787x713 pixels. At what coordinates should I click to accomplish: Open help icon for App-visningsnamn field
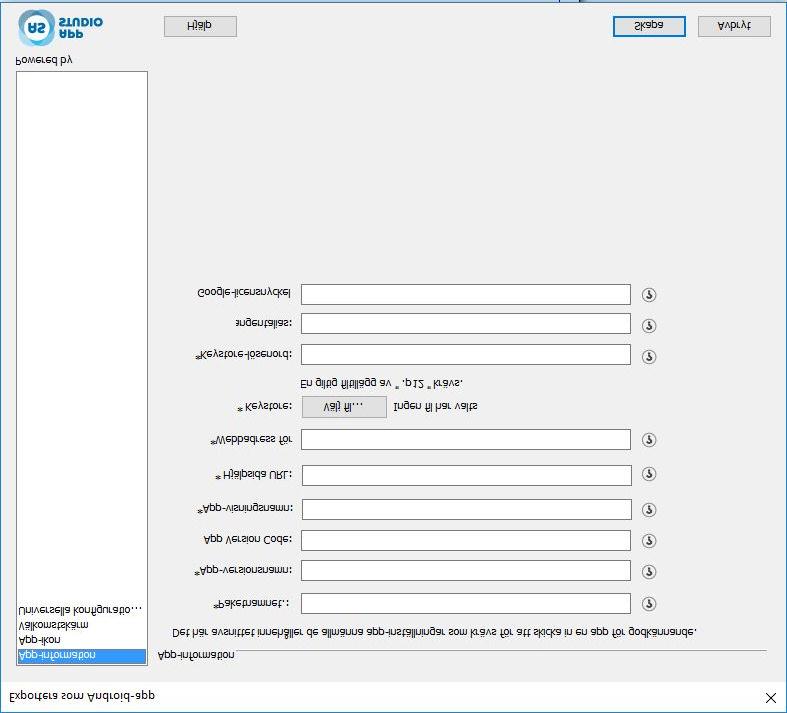649,510
